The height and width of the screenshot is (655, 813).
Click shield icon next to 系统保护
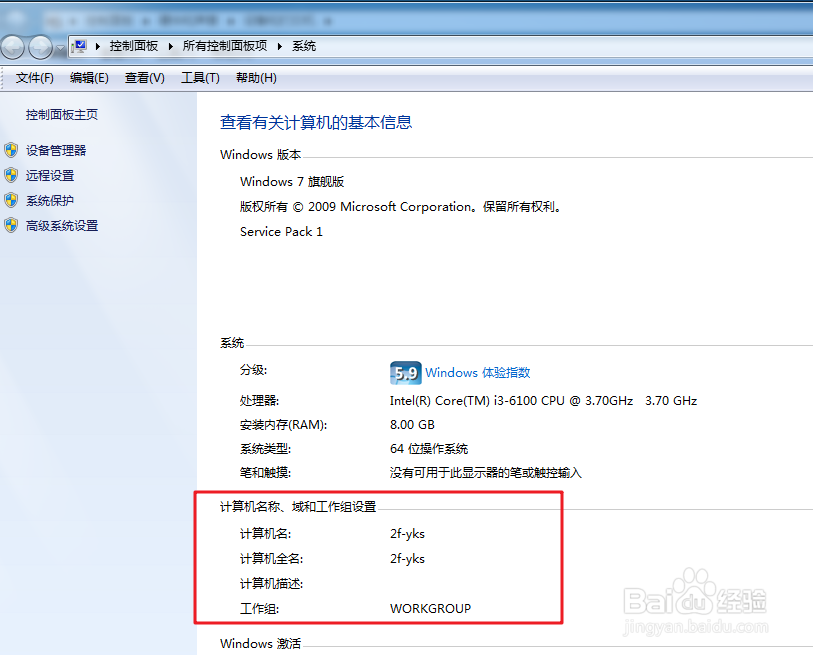11,200
